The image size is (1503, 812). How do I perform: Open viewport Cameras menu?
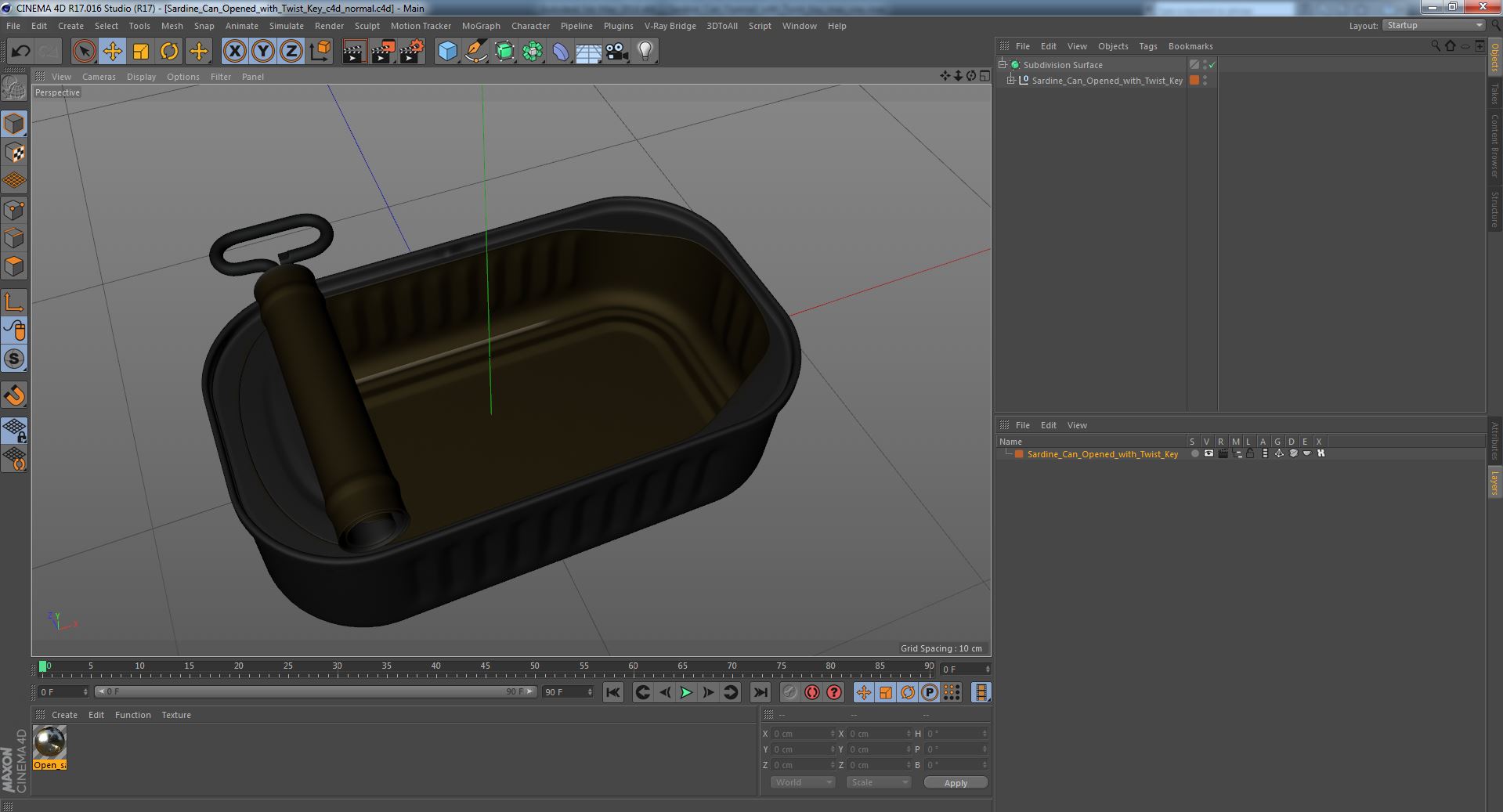coord(99,77)
